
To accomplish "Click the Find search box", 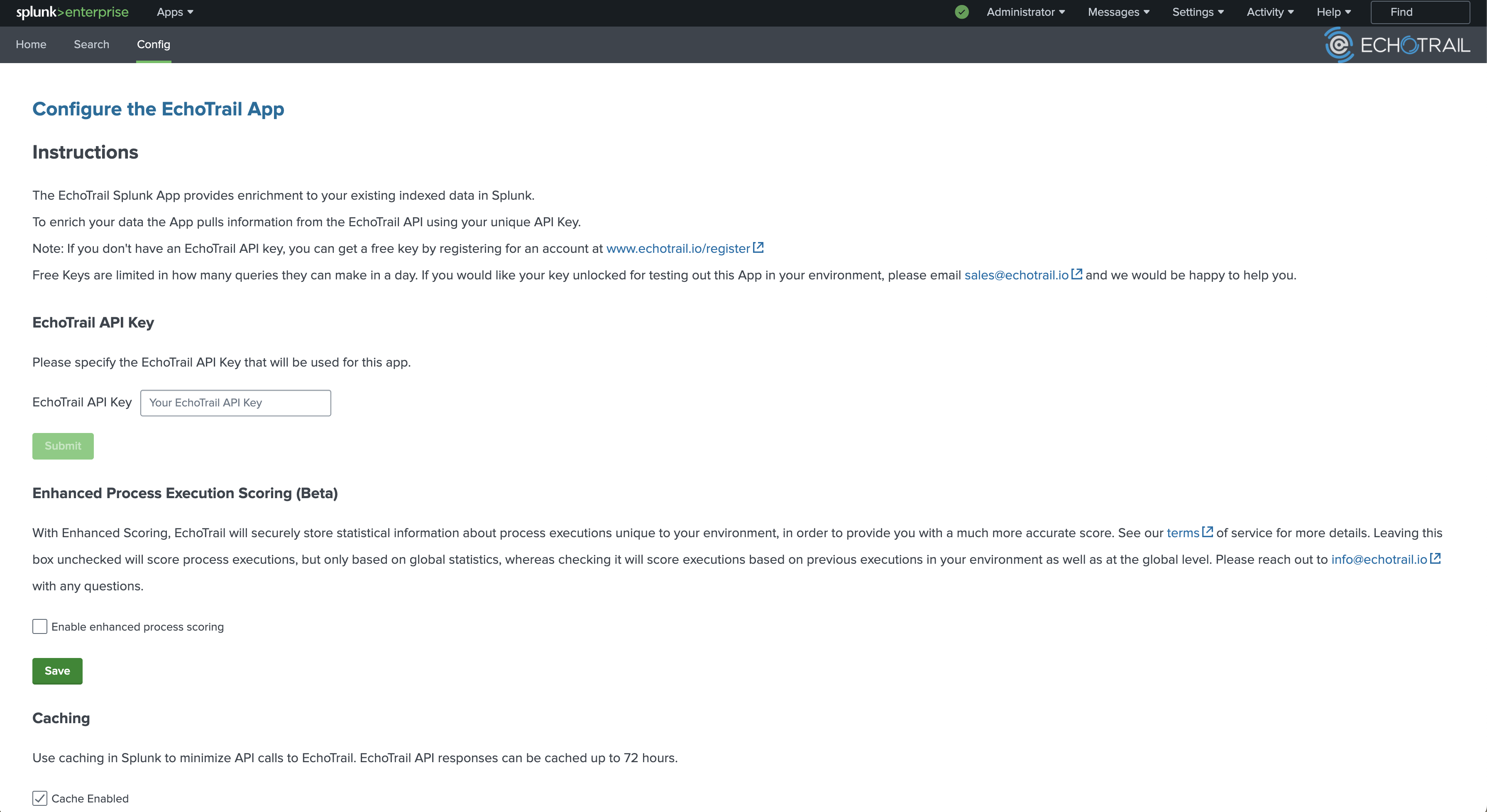I will click(1420, 12).
